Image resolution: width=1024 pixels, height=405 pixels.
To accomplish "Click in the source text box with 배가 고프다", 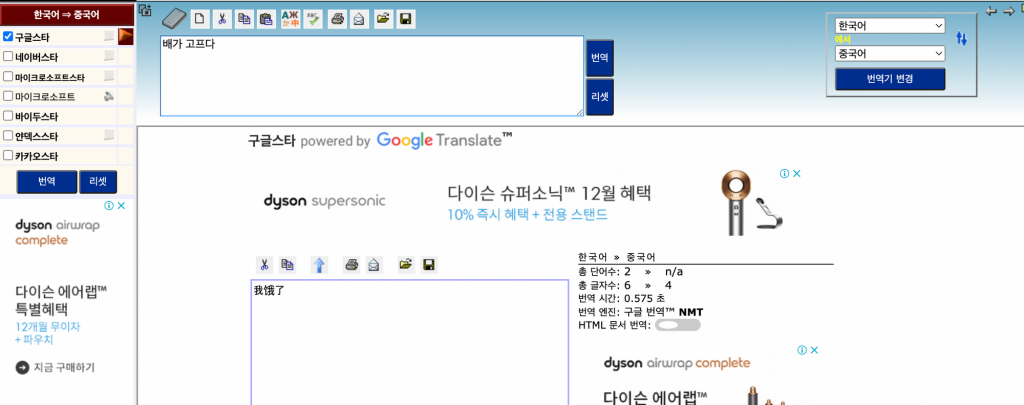I will click(x=372, y=76).
